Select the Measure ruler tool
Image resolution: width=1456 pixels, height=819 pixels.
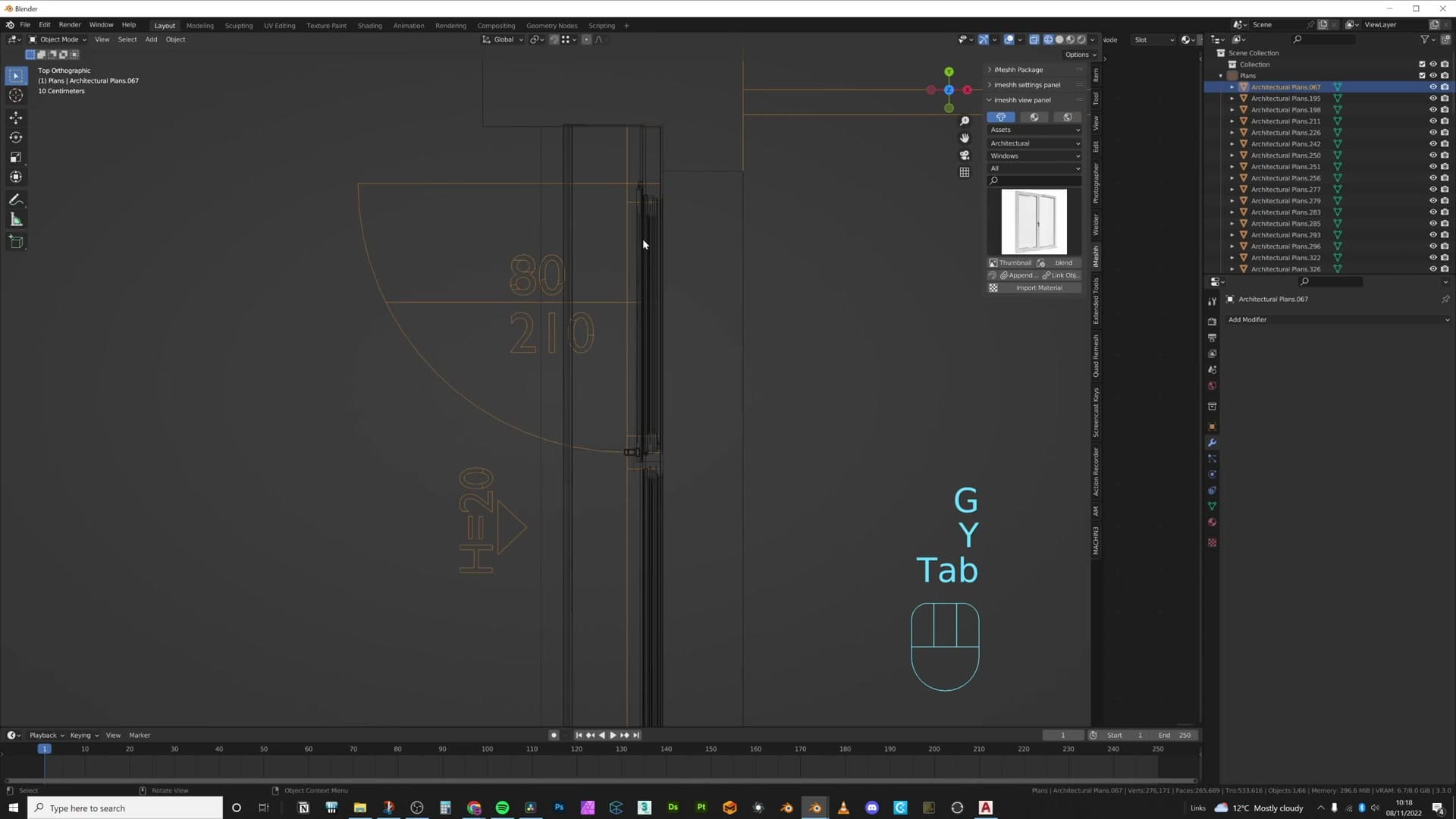pos(16,220)
